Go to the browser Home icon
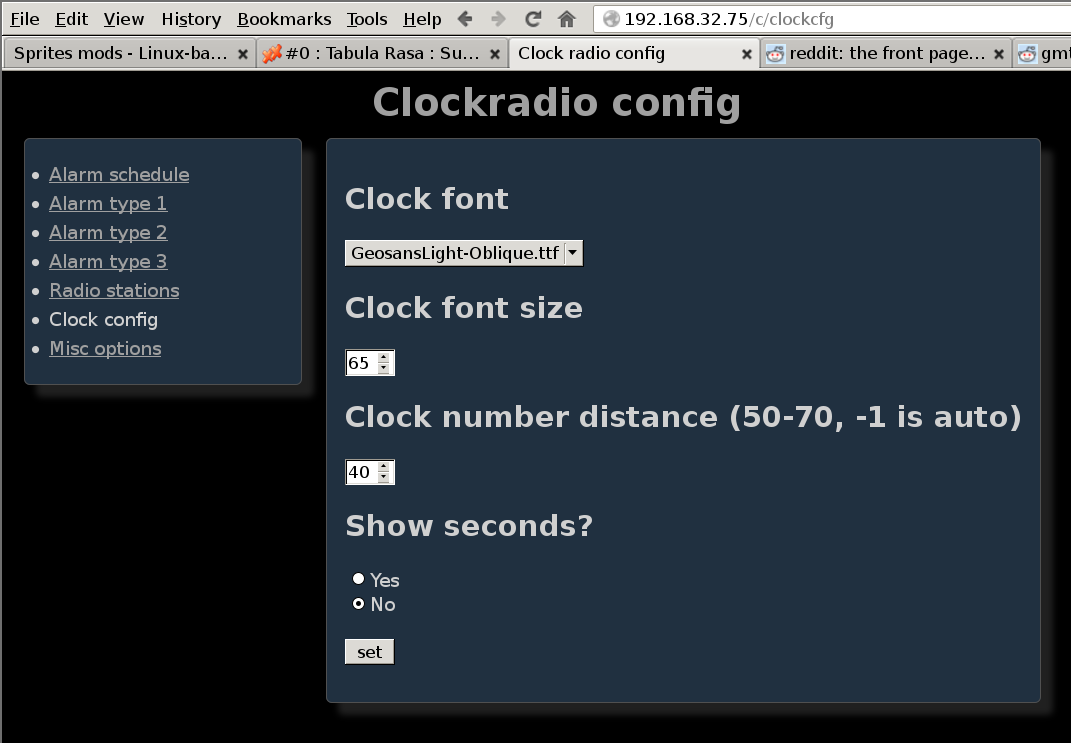 pos(567,19)
